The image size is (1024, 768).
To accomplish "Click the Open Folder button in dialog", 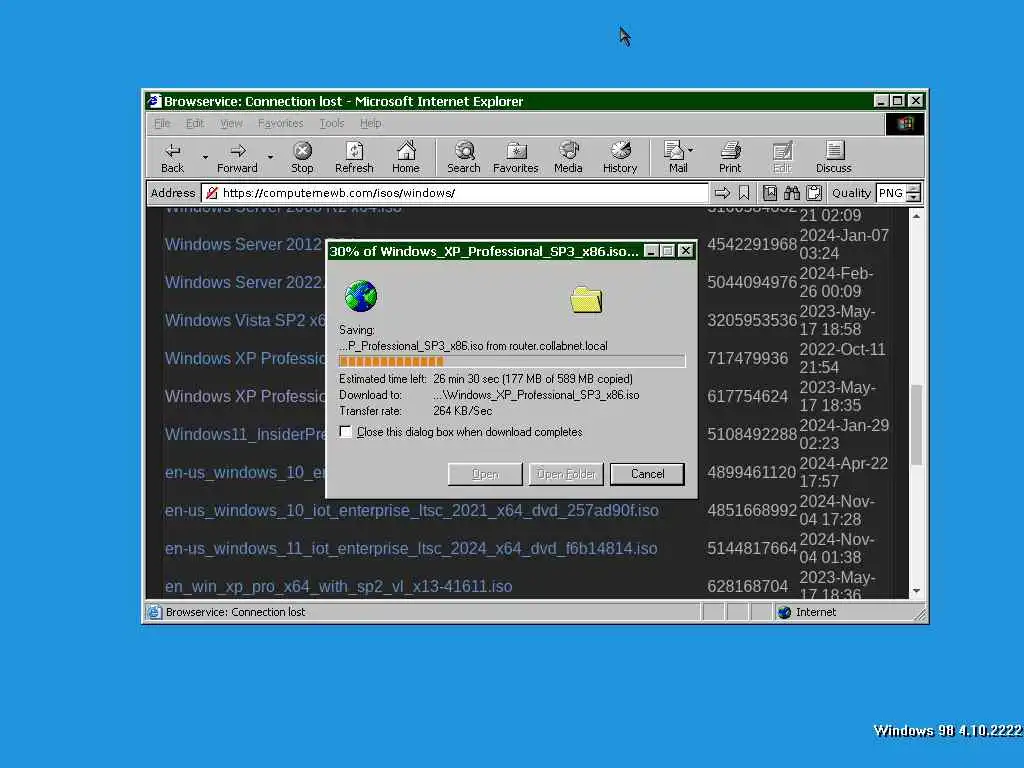I will 566,474.
